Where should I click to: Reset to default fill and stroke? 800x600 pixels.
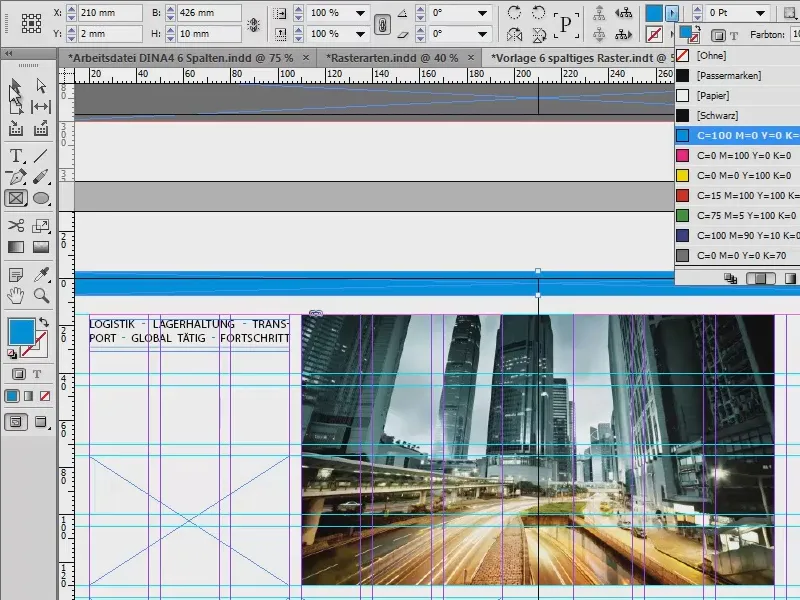coord(11,354)
